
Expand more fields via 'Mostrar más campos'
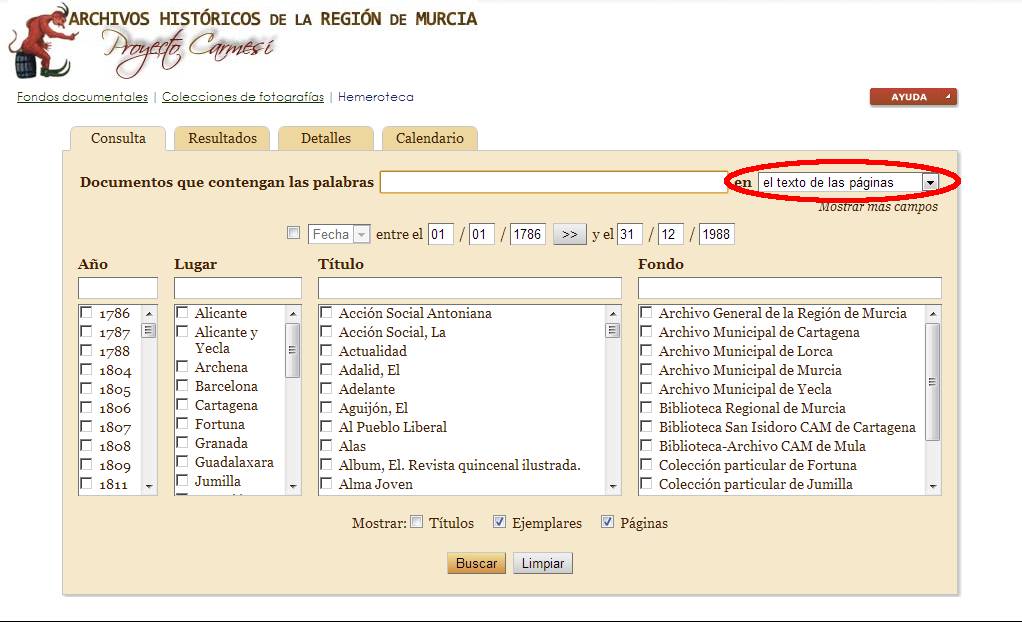(877, 207)
